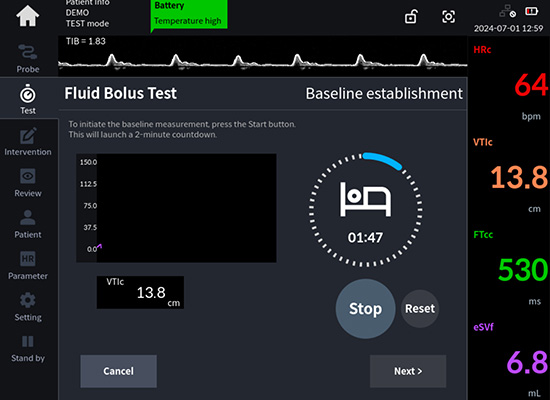Screen dimensions: 550x400
Task: Select the circular countdown progress ring
Action: click(x=365, y=209)
